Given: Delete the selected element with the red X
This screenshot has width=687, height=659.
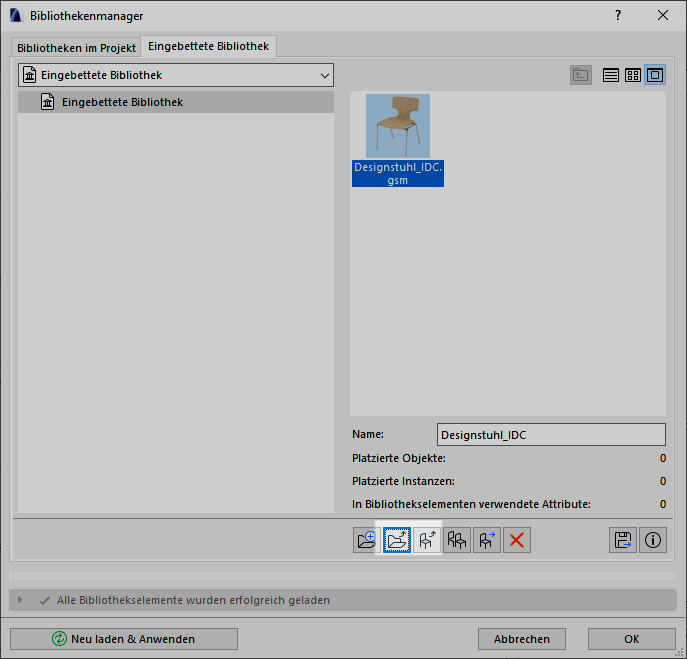Looking at the screenshot, I should point(517,540).
